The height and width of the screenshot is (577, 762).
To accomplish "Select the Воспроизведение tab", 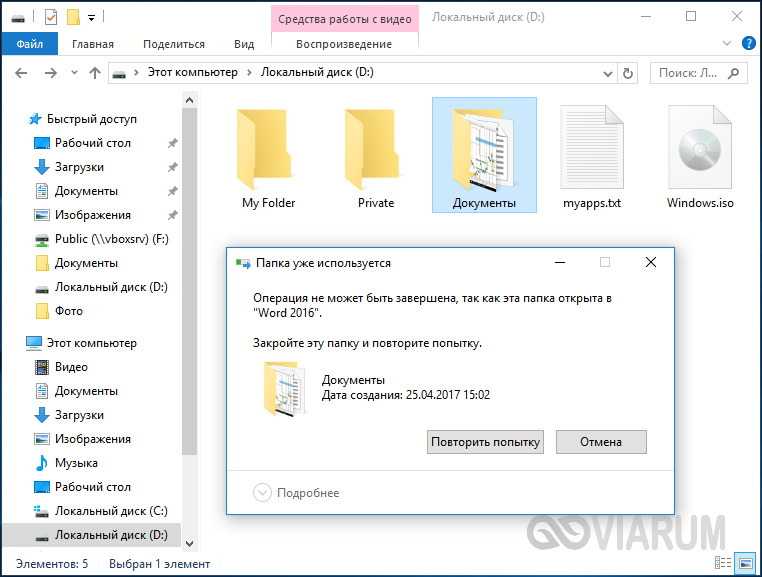I will tap(344, 44).
